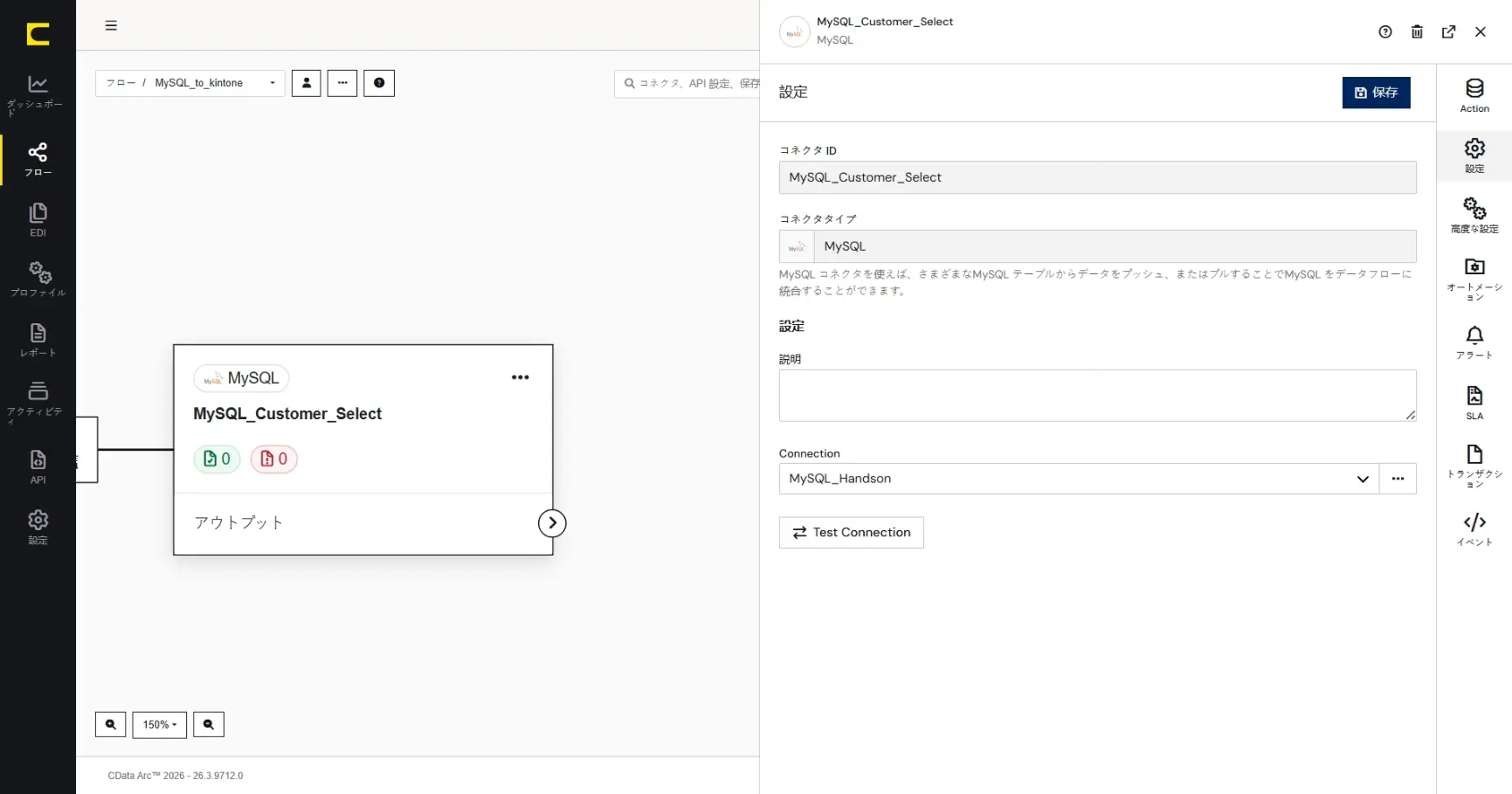Open the MySQL connector card ellipsis menu
This screenshot has width=1512, height=794.
[x=521, y=377]
